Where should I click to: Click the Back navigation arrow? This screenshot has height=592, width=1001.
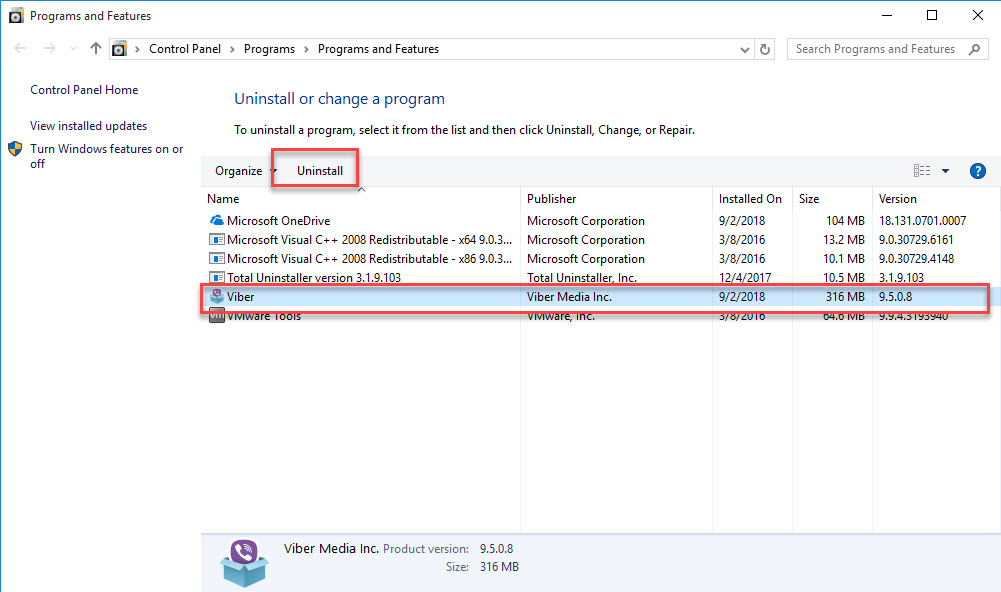(x=20, y=49)
